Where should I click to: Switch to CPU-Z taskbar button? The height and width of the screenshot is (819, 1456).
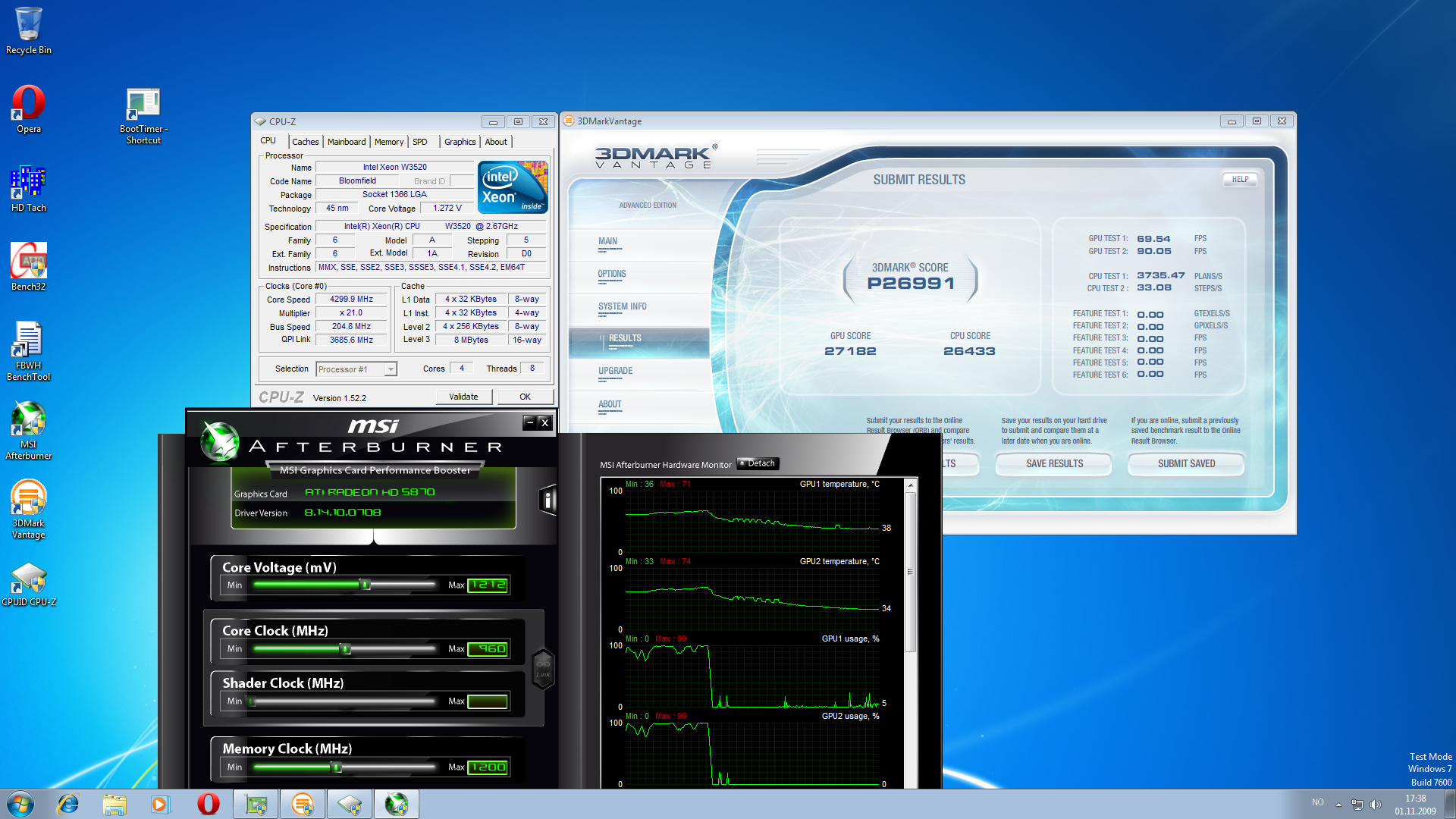pyautogui.click(x=350, y=804)
